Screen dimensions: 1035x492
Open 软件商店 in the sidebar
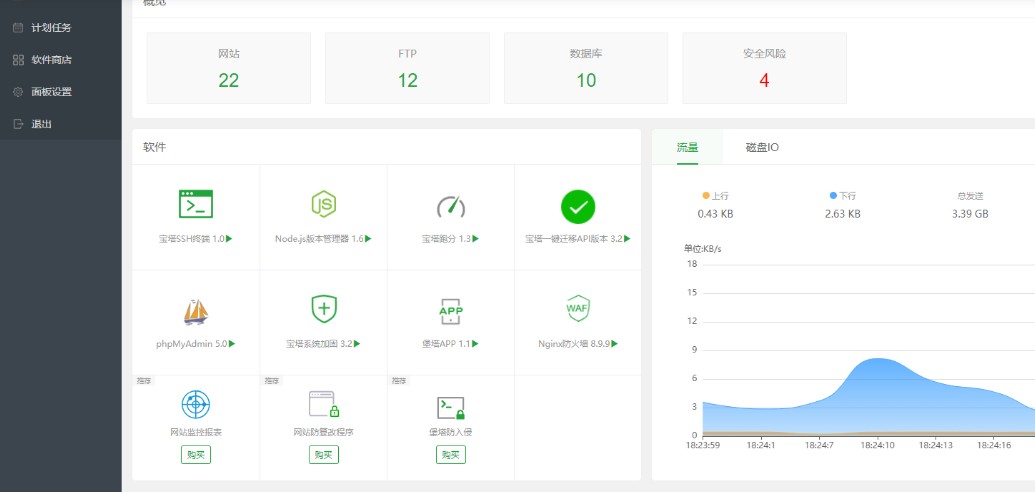pos(50,60)
